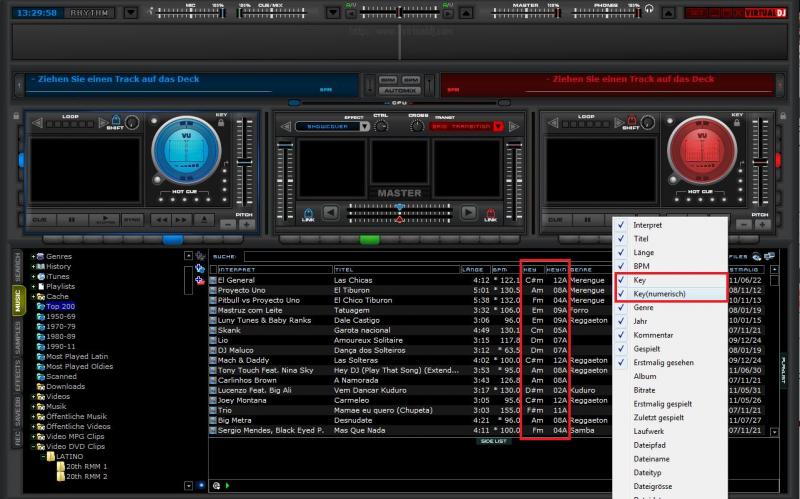
Task: Collapse the LATINO folder
Action: click(x=43, y=457)
